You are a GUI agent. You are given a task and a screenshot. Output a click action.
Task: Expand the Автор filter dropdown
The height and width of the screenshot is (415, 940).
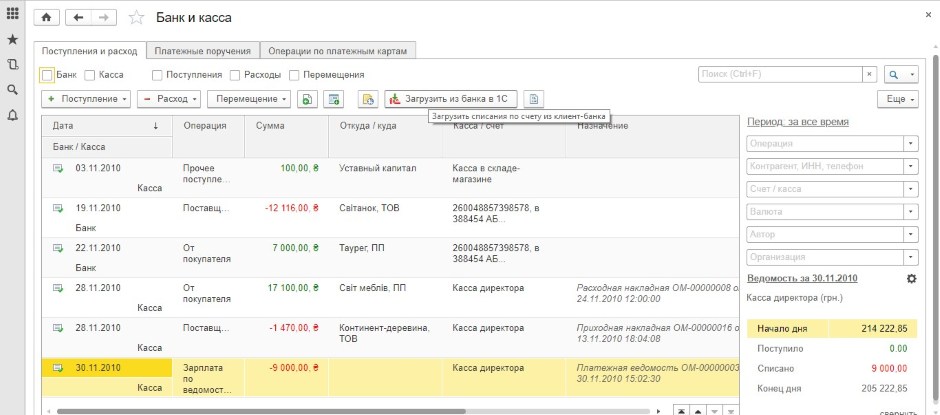coord(911,234)
